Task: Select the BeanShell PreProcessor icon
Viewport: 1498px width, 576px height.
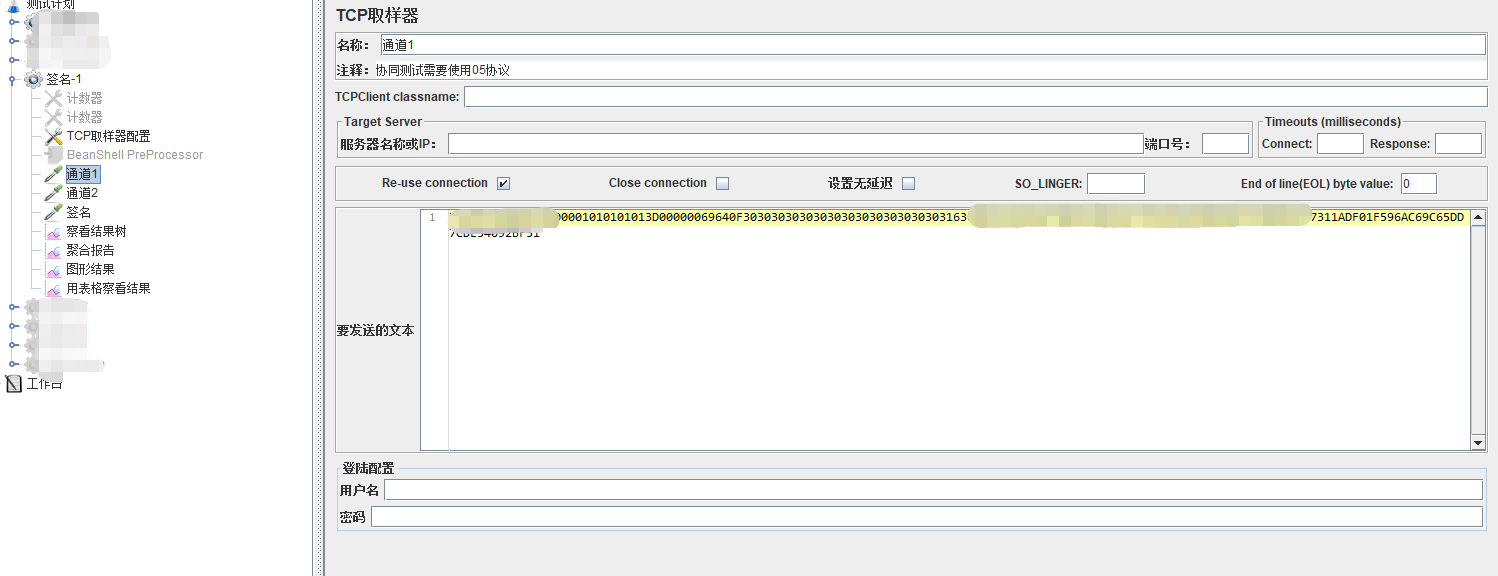Action: (55, 154)
